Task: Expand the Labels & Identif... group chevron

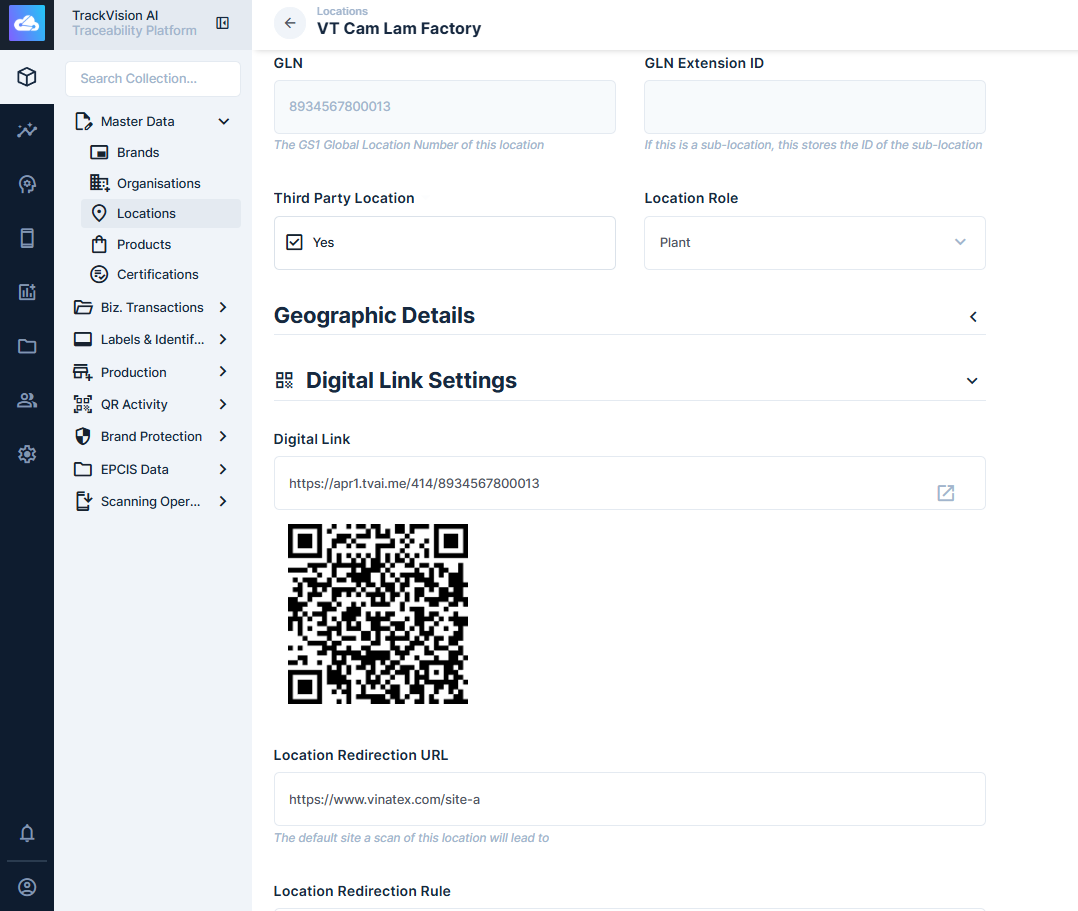Action: 223,339
